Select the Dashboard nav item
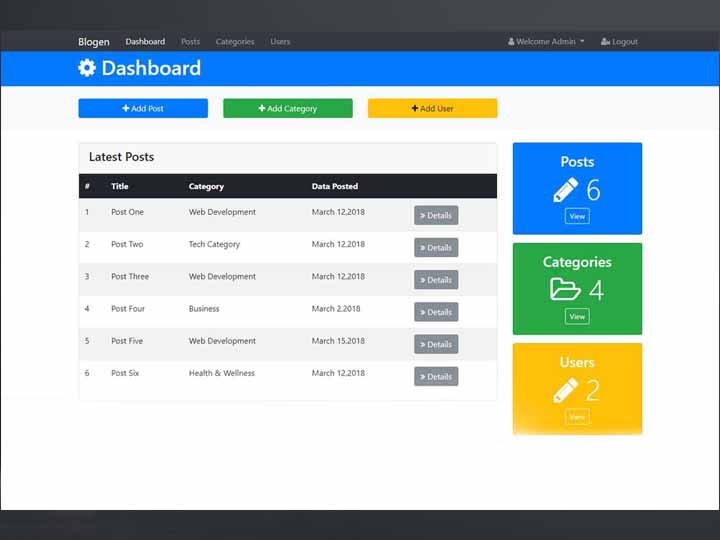This screenshot has height=540, width=720. 145,42
